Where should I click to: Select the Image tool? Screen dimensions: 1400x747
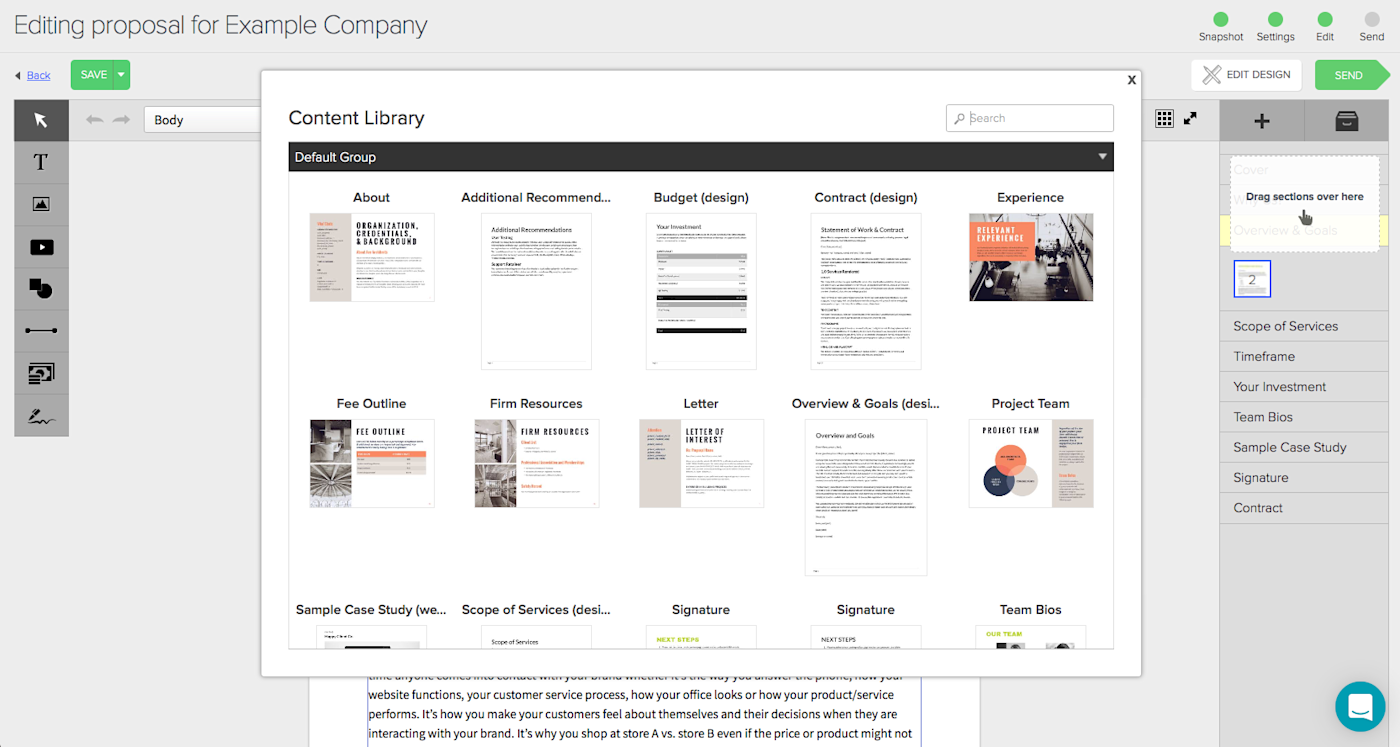tap(40, 204)
